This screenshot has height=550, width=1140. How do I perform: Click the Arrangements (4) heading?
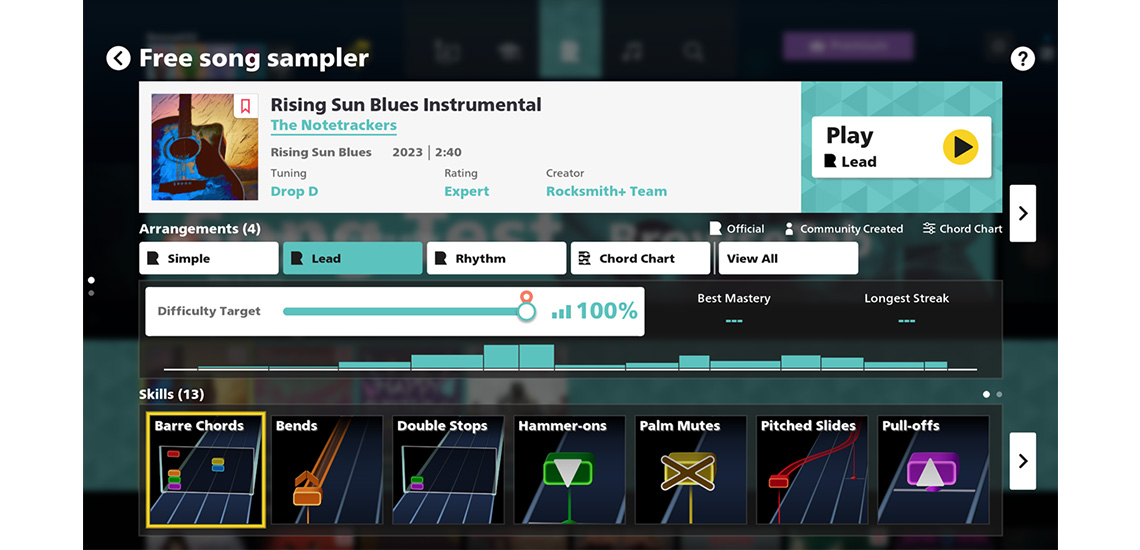(x=200, y=229)
